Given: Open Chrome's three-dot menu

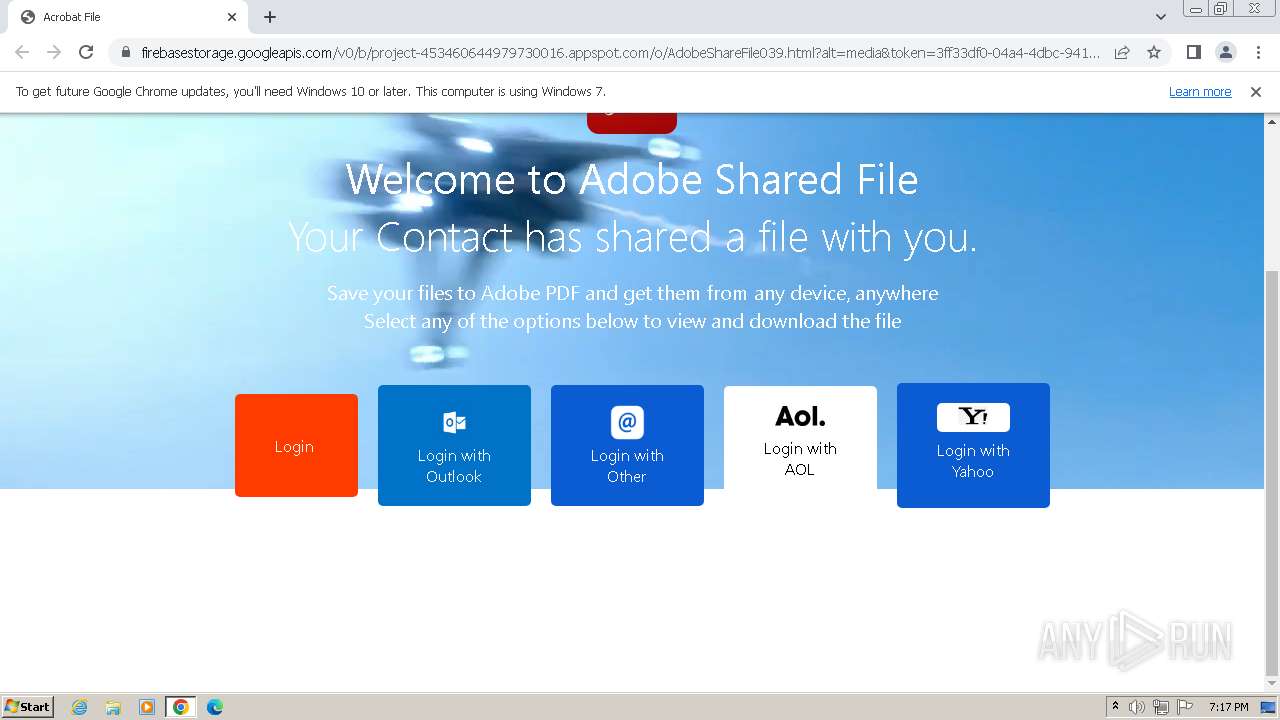Looking at the screenshot, I should [1258, 52].
